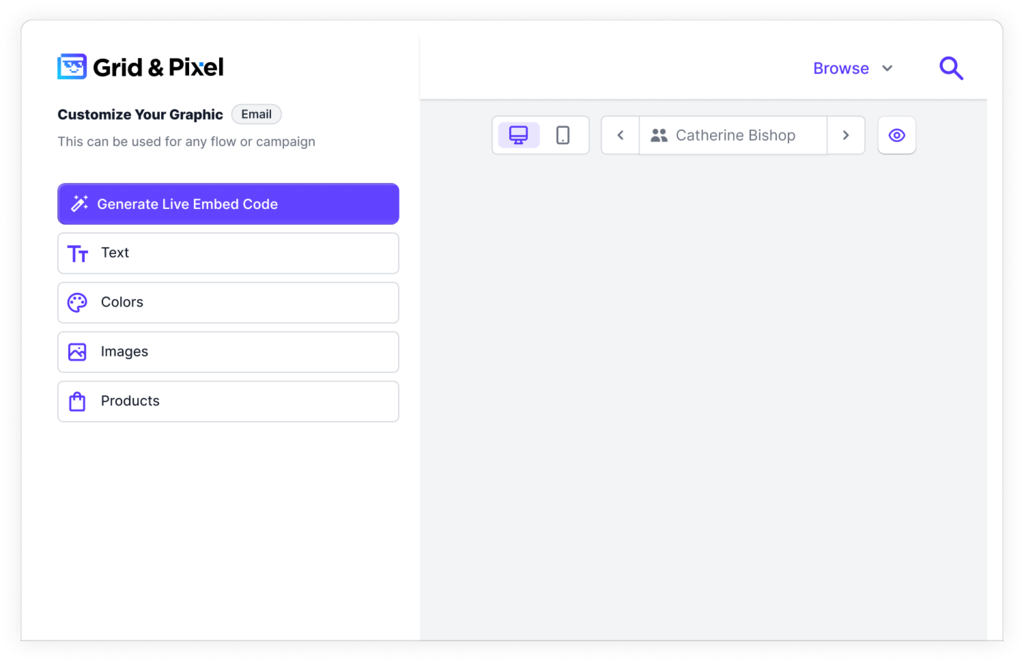
Task: Select the Catherine Bishop profile field
Action: 733,135
